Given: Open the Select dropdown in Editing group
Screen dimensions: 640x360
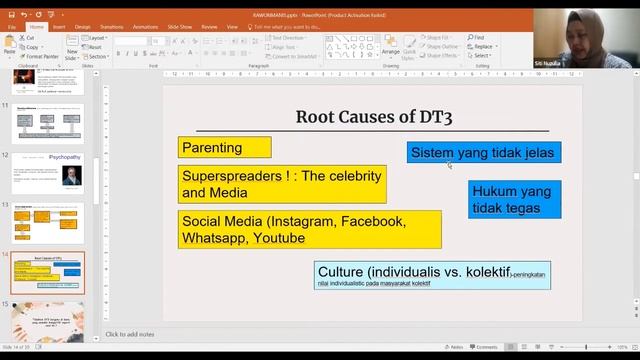Looking at the screenshot, I should [x=480, y=56].
